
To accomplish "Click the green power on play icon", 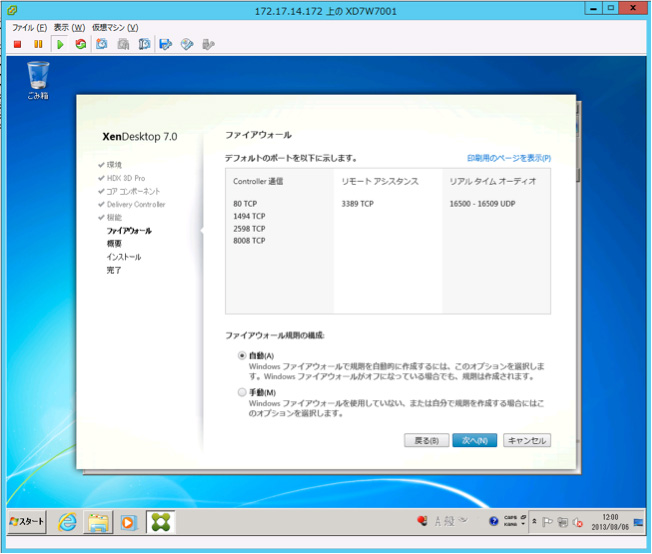I will pyautogui.click(x=60, y=44).
